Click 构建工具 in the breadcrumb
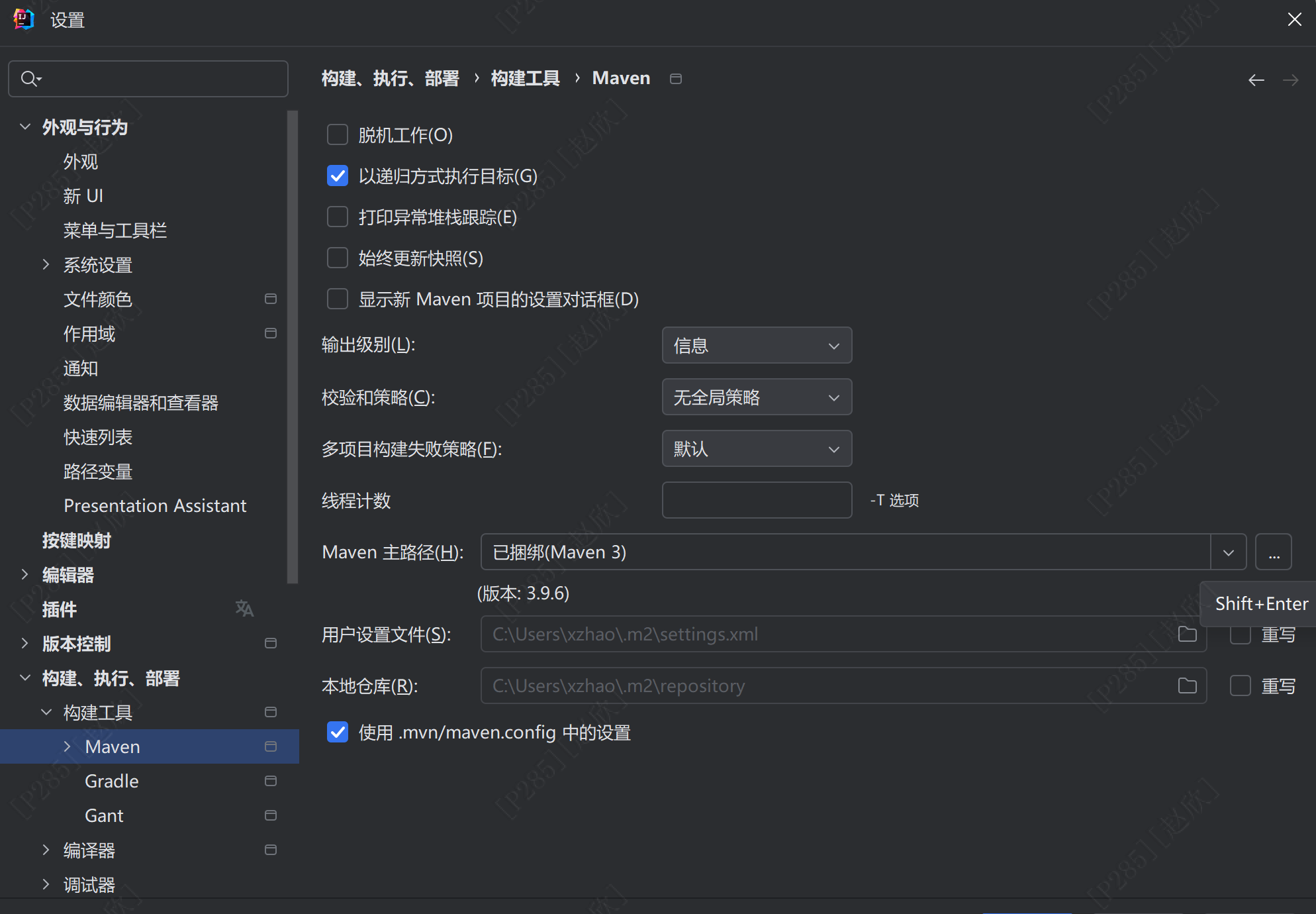The image size is (1316, 914). coord(525,78)
